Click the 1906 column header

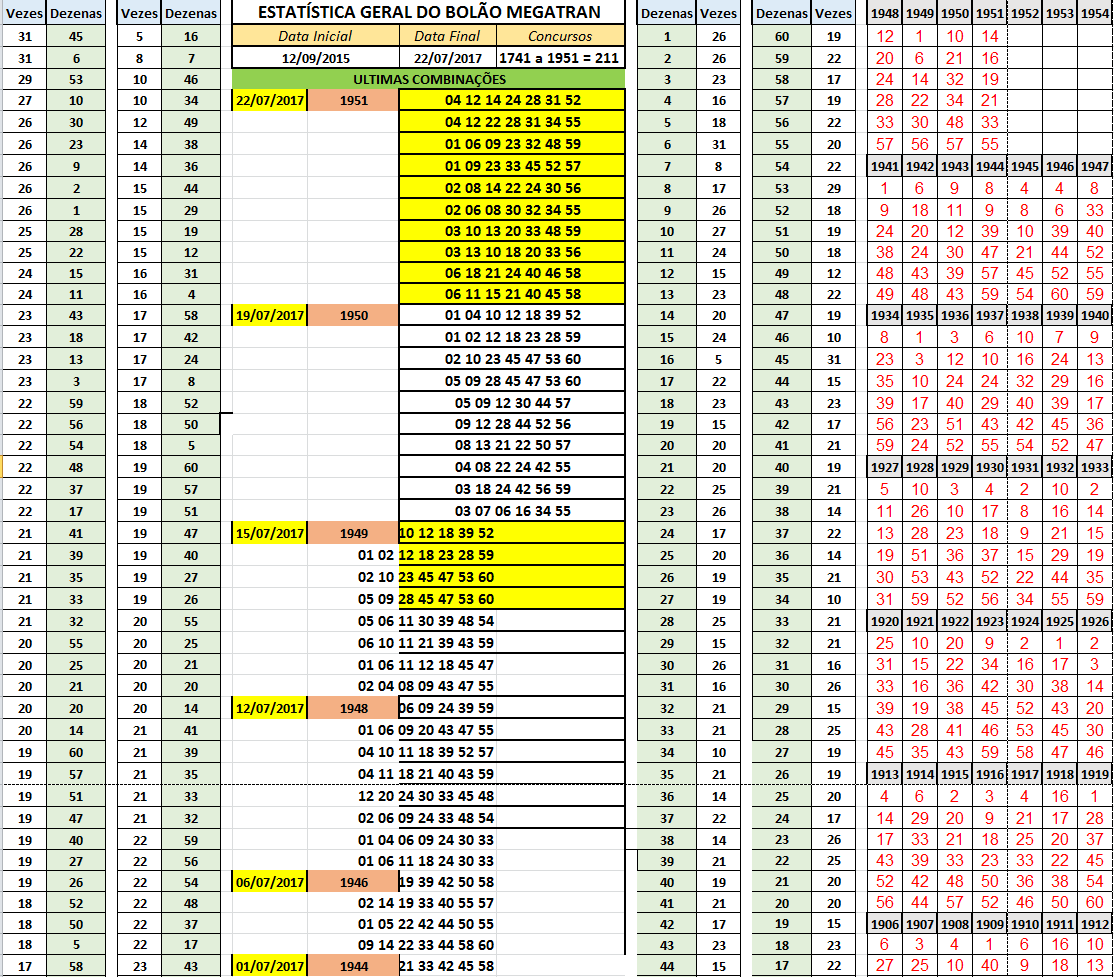pos(885,924)
